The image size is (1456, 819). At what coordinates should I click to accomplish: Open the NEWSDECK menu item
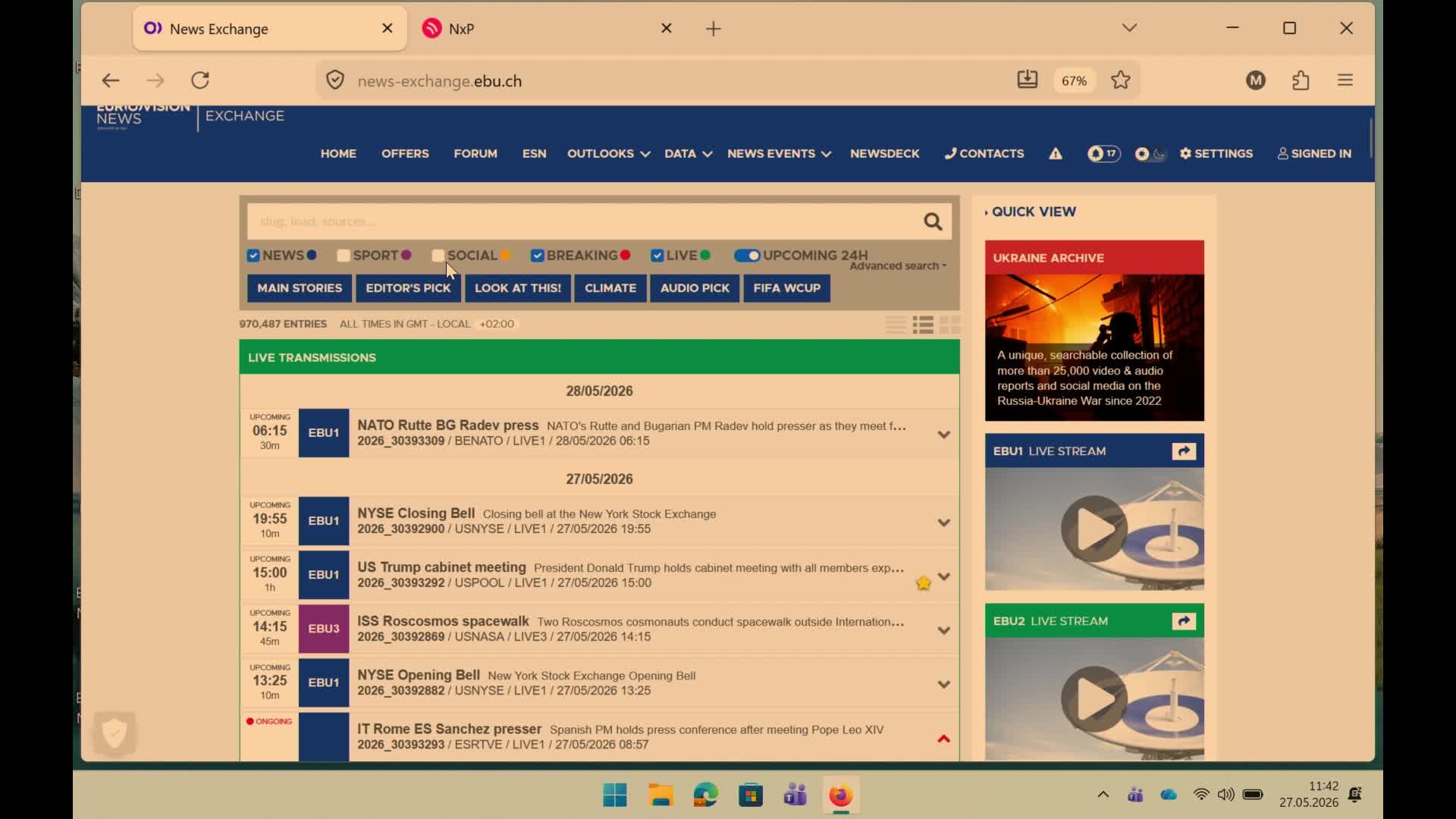coord(885,154)
